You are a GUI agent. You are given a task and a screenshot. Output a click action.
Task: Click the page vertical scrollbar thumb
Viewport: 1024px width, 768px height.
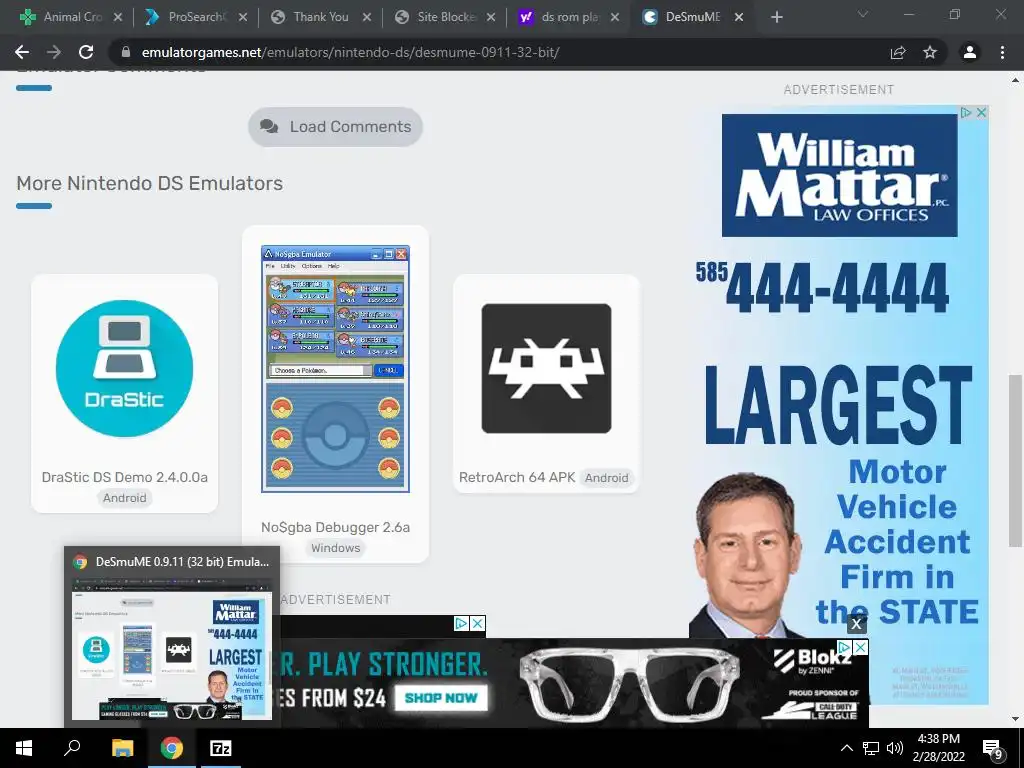coord(1015,460)
